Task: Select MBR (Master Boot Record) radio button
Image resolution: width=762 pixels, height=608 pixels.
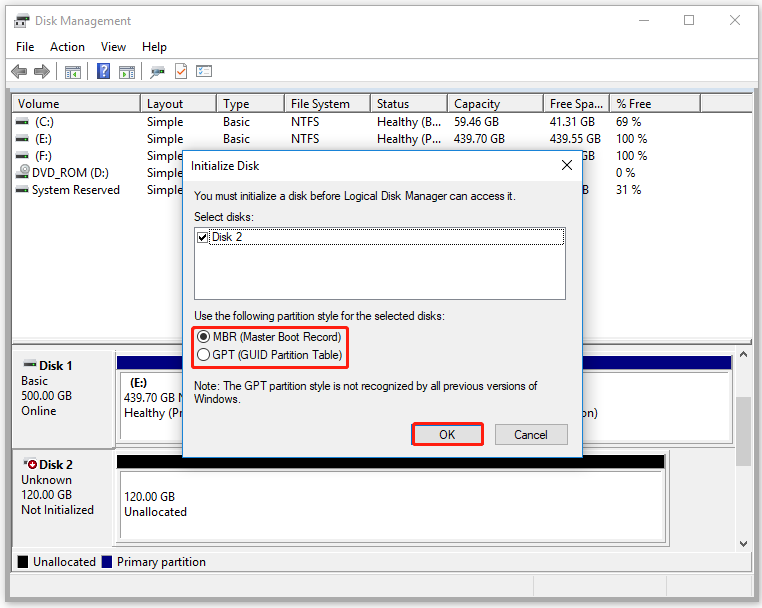Action: 203,336
